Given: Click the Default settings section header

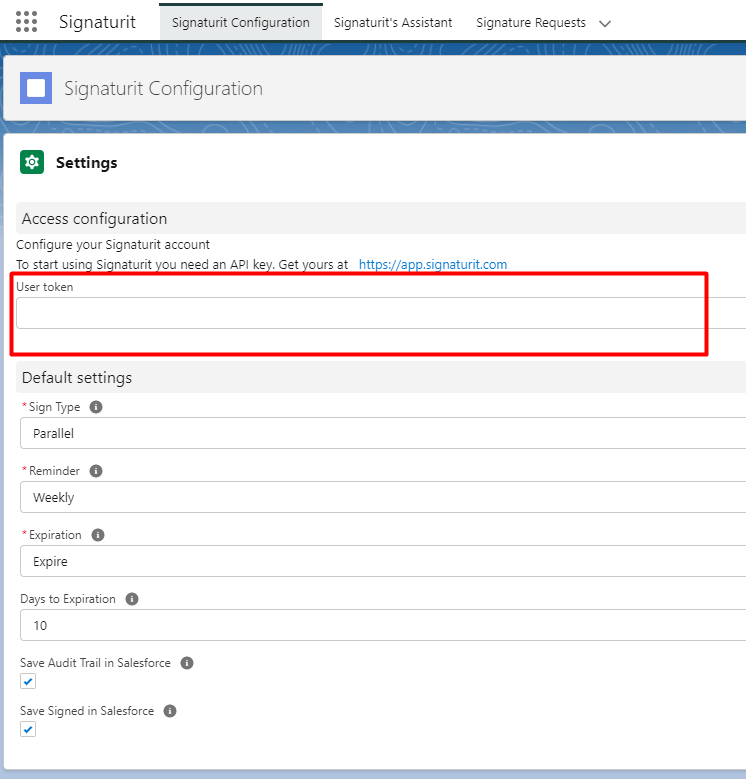Looking at the screenshot, I should tap(381, 377).
